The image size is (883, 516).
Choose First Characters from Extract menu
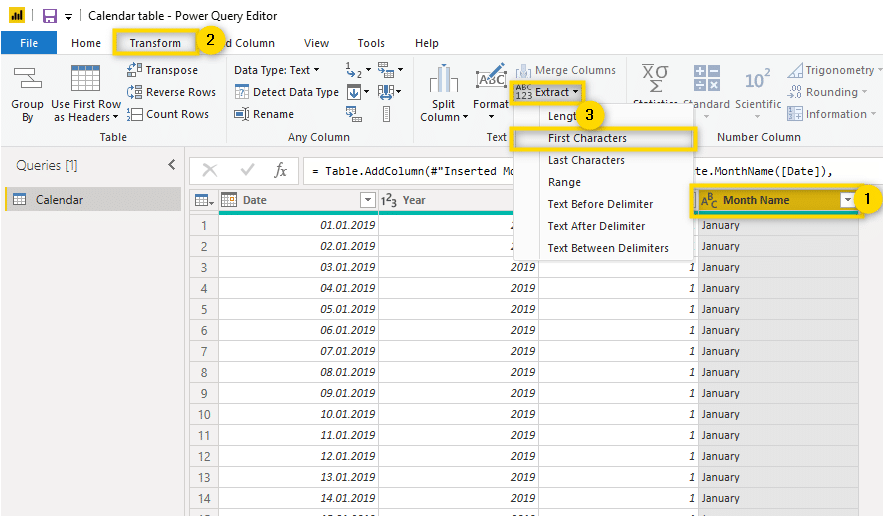[x=587, y=138]
